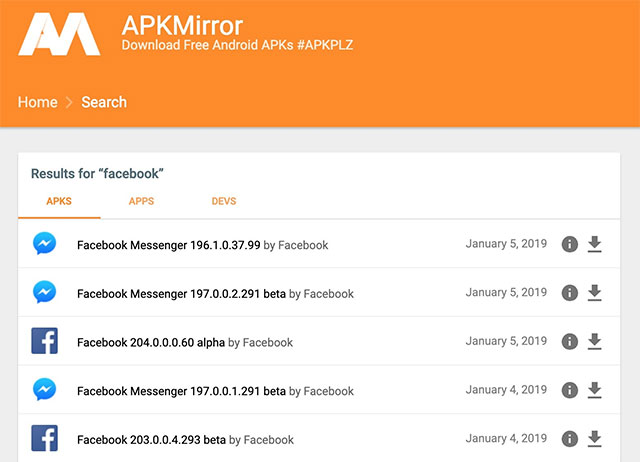Open Facebook Messenger 197.0.0.2.291 beta title link
The height and width of the screenshot is (462, 640).
[x=181, y=294]
